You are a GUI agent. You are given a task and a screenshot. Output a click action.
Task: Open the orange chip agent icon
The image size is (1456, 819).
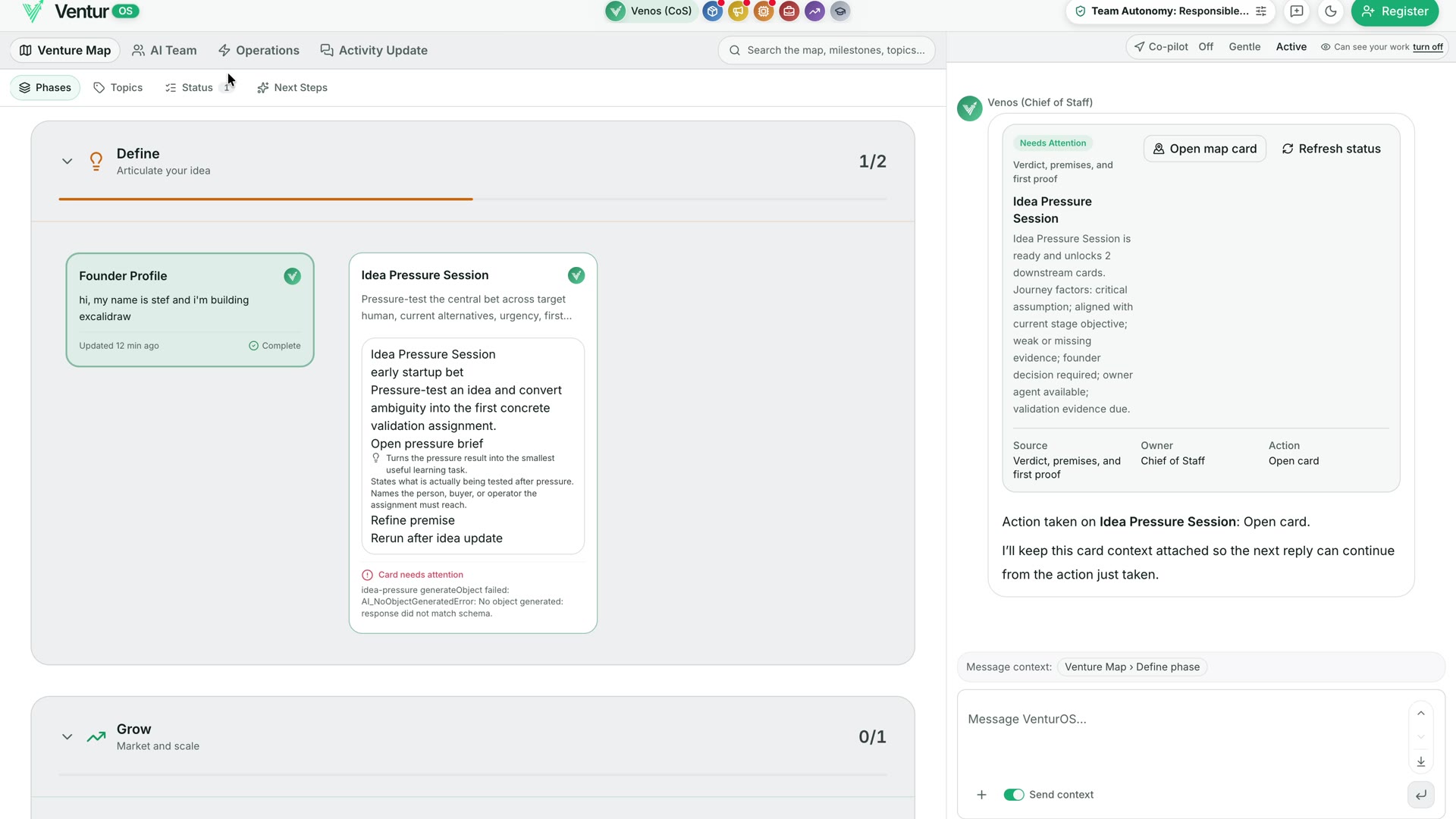pyautogui.click(x=764, y=11)
